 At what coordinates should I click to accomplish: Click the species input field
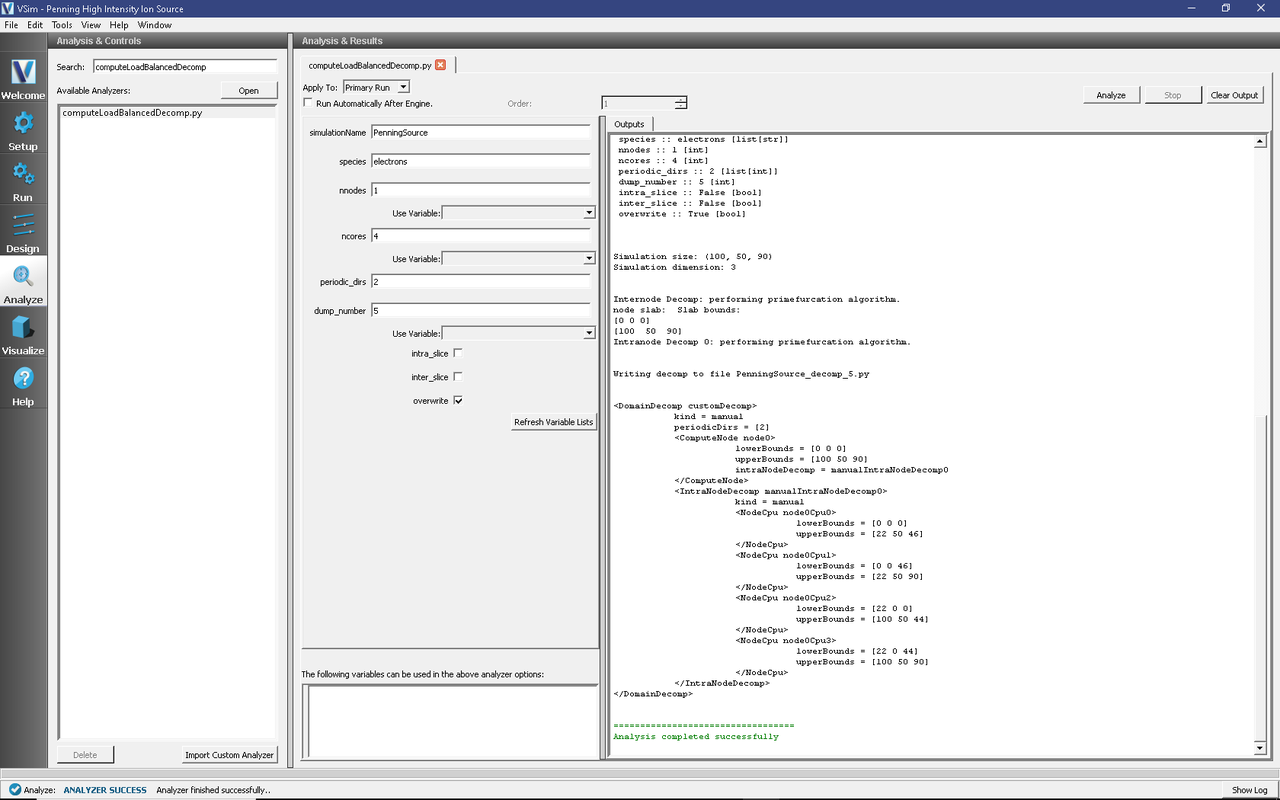[x=480, y=161]
